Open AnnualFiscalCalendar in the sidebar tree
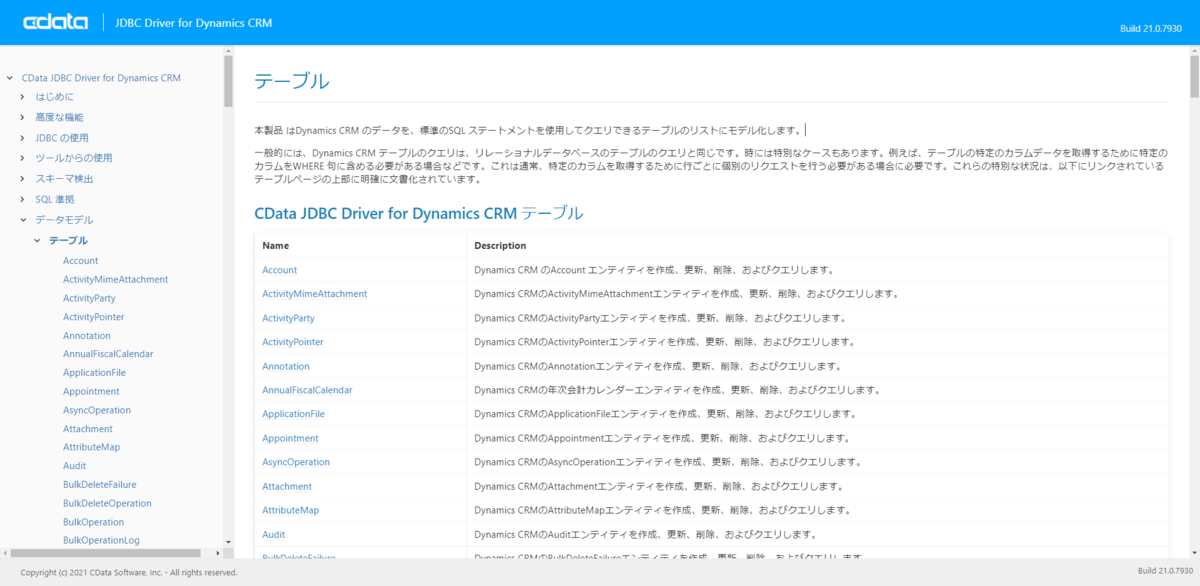1200x586 pixels. 108,354
